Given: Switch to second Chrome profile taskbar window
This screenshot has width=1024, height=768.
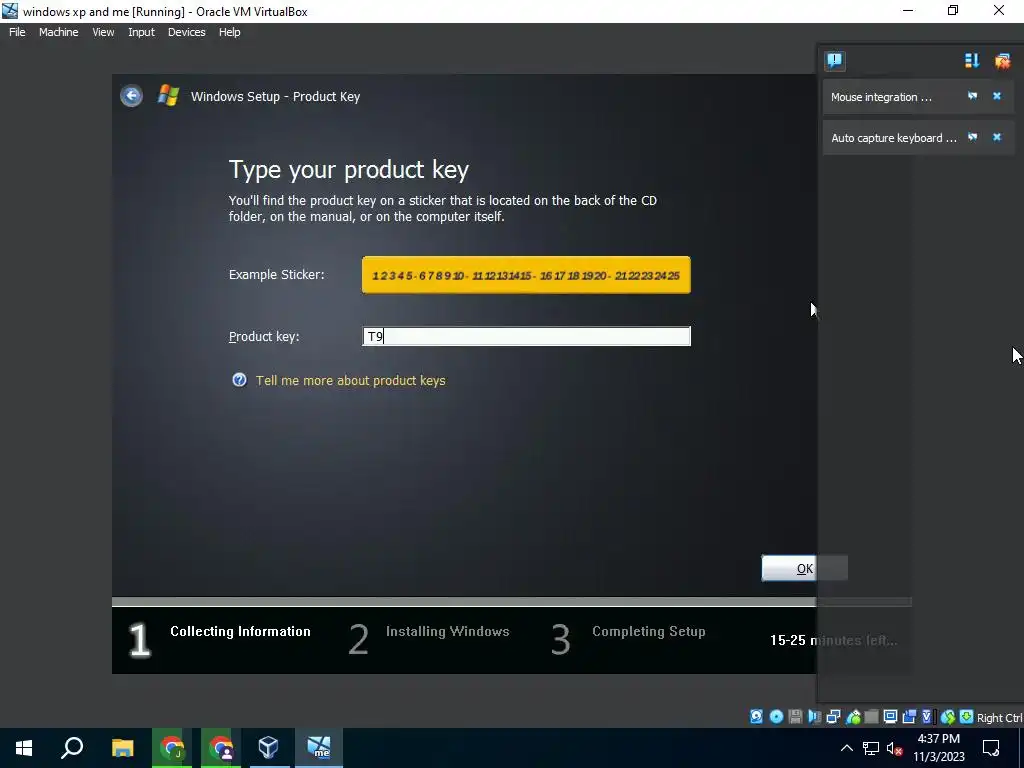Looking at the screenshot, I should (x=221, y=748).
